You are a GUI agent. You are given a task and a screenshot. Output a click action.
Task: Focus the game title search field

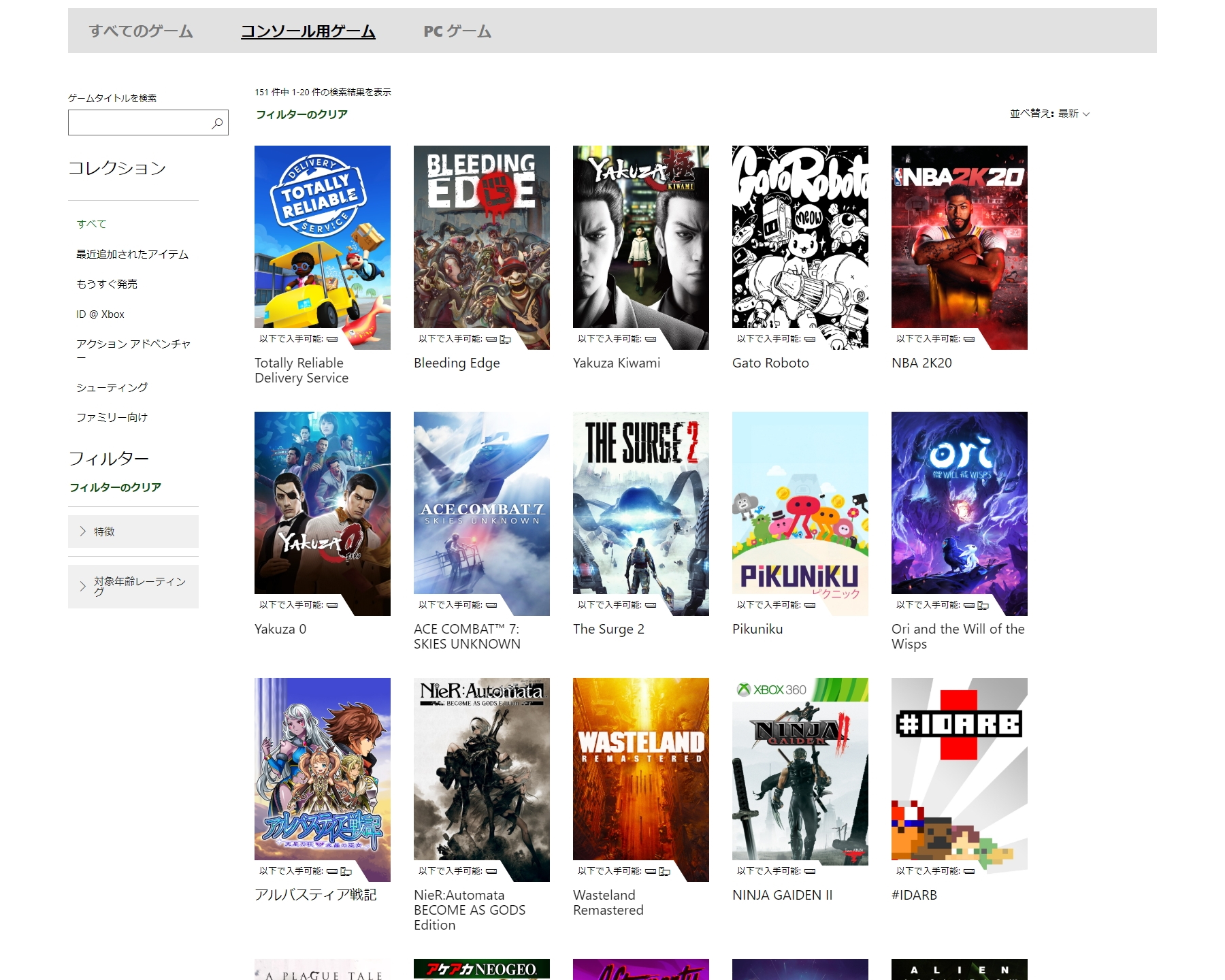140,123
